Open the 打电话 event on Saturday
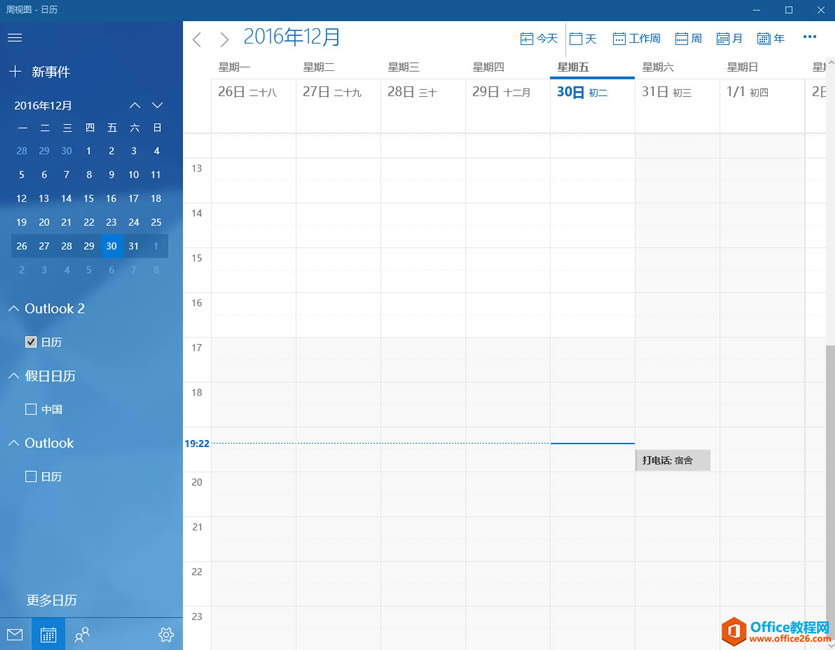 [672, 461]
